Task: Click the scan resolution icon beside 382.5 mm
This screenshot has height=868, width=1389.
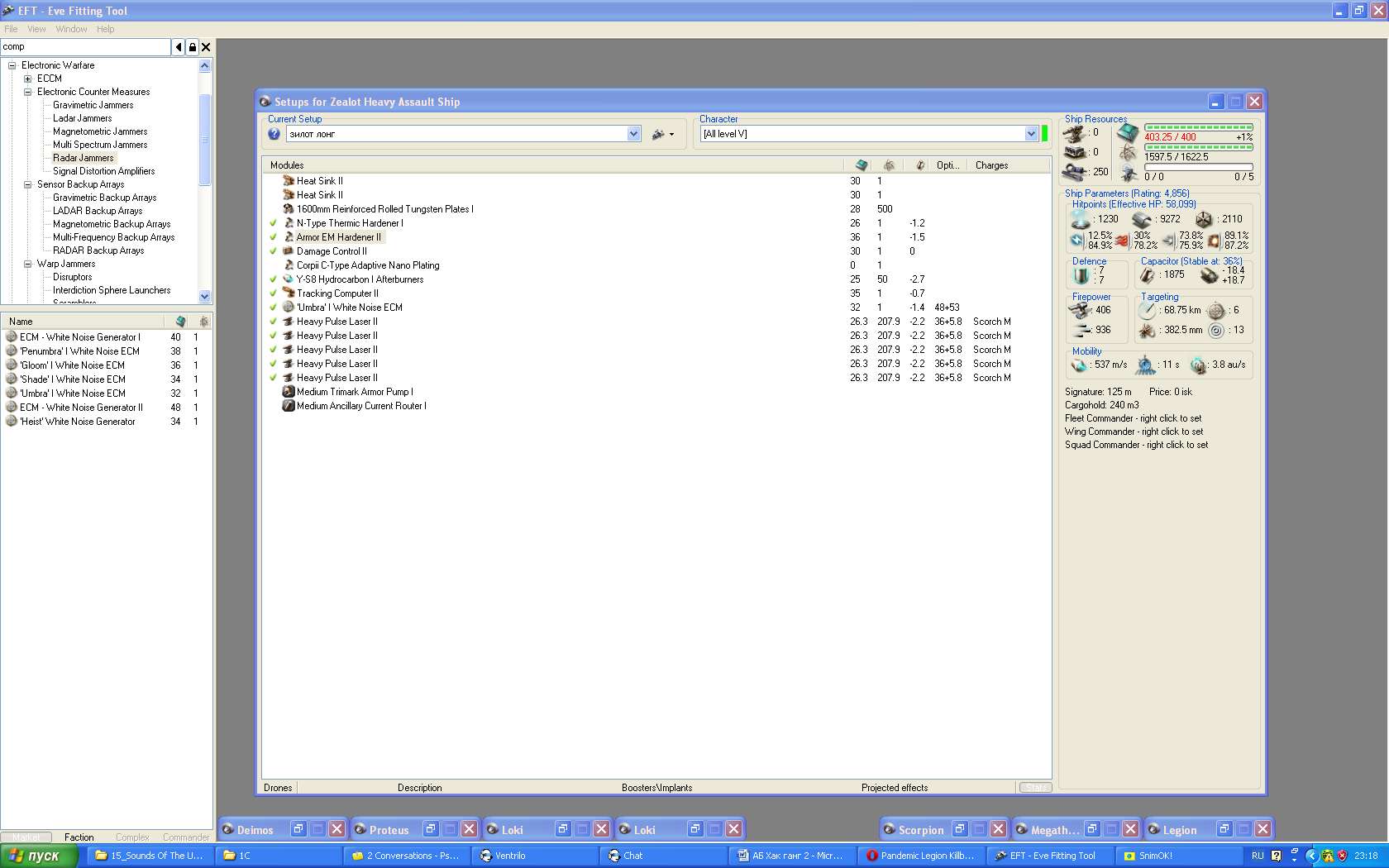Action: point(1147,331)
